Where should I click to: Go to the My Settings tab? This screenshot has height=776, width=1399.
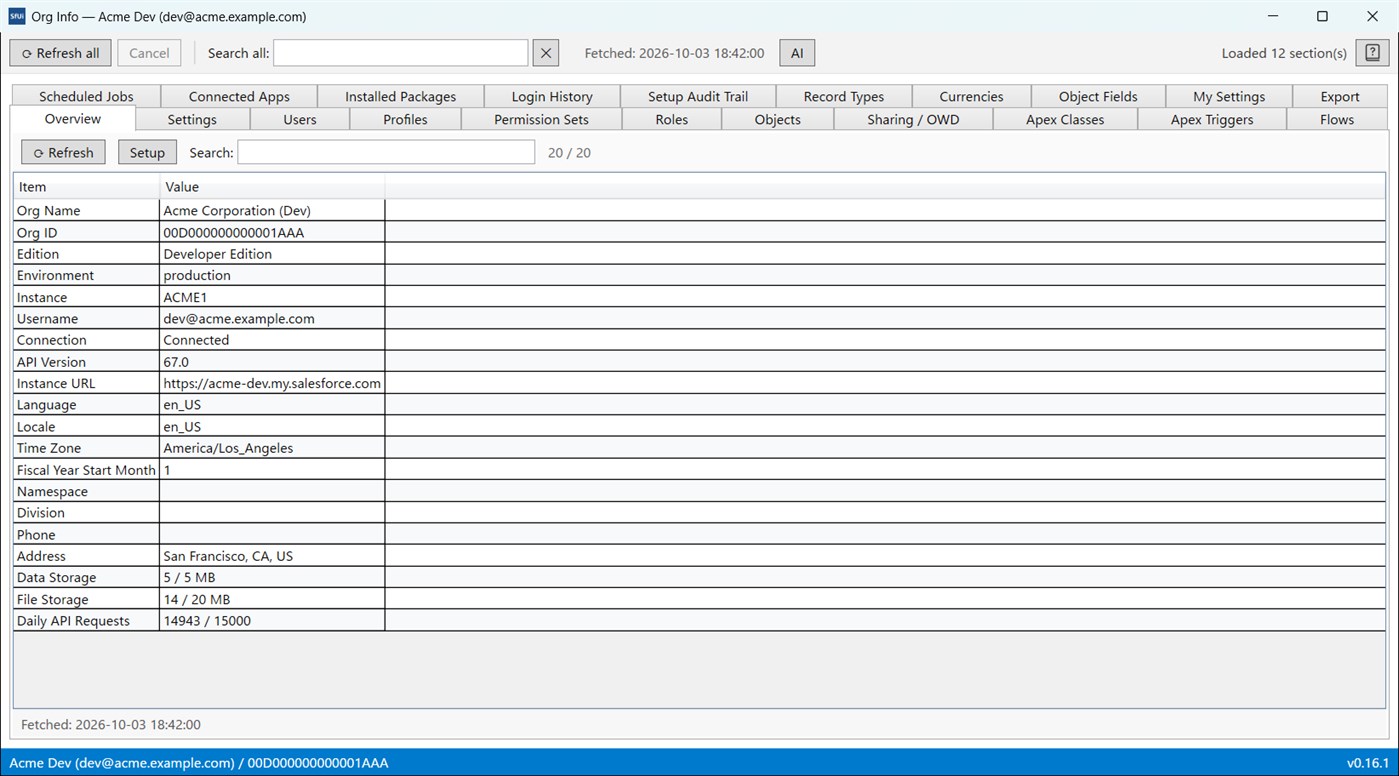click(1229, 96)
